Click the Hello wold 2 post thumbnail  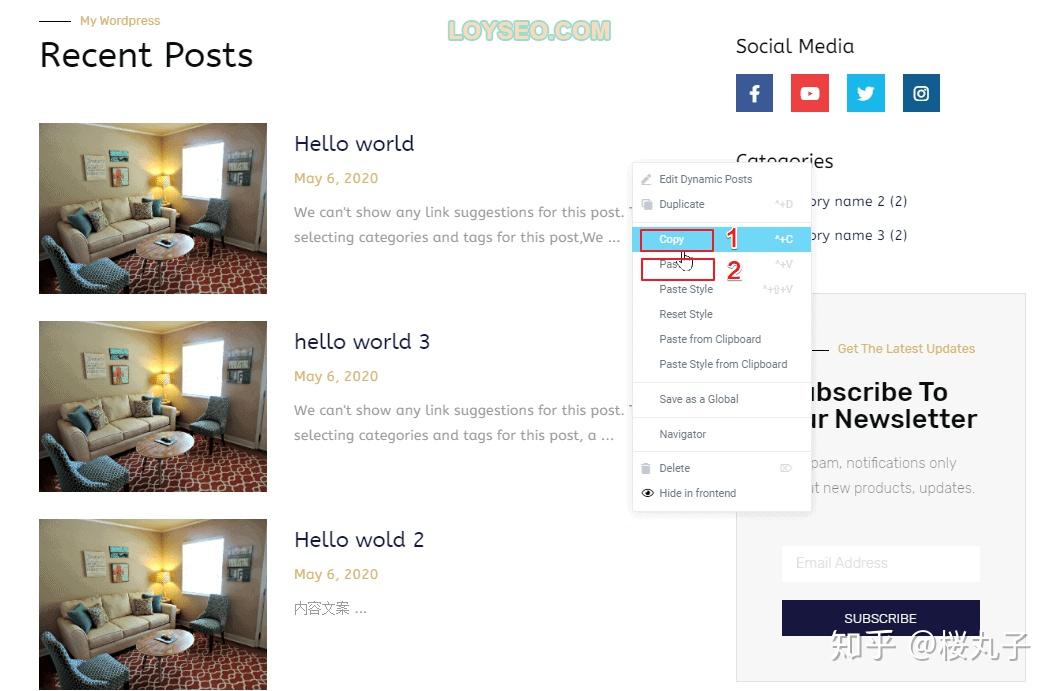(x=153, y=604)
